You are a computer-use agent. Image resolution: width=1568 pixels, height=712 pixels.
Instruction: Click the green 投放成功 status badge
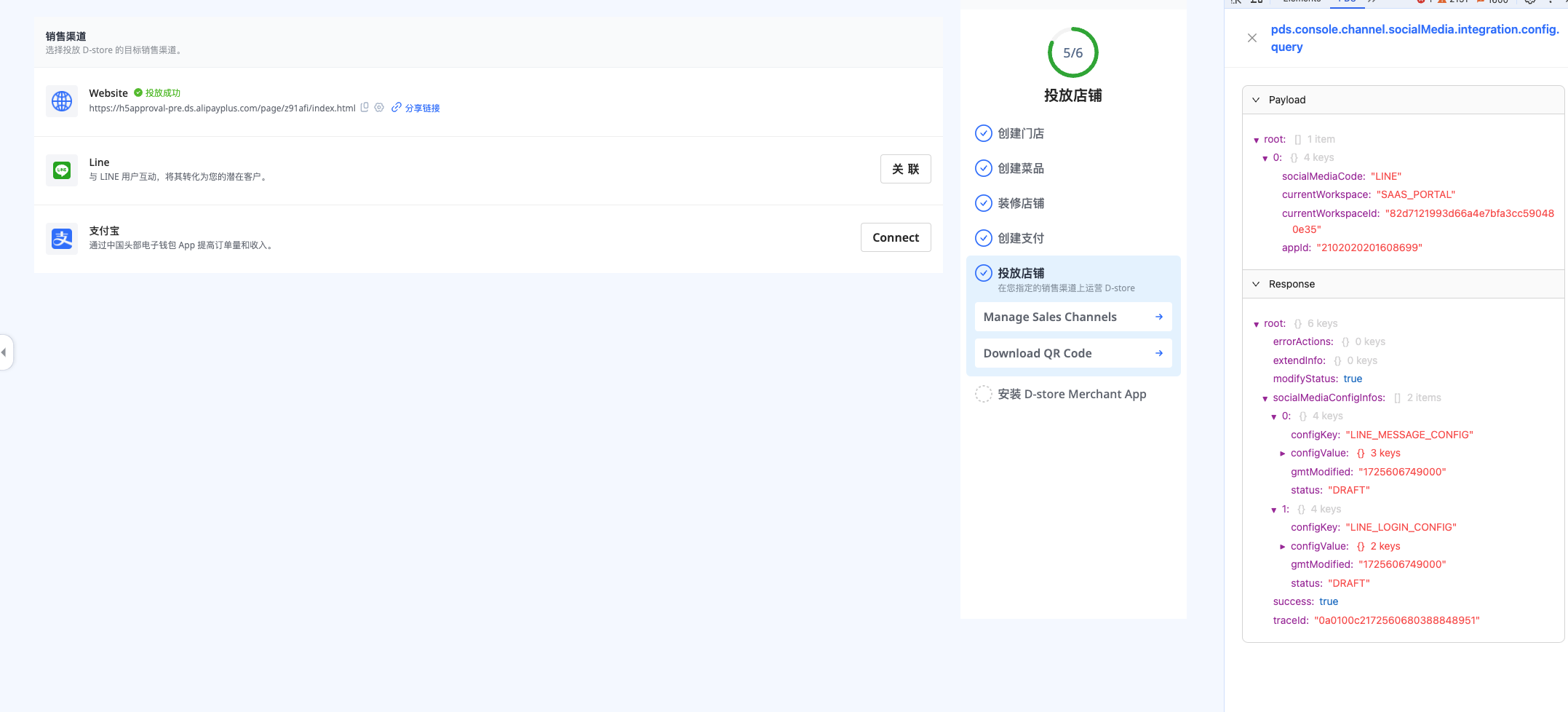[157, 93]
